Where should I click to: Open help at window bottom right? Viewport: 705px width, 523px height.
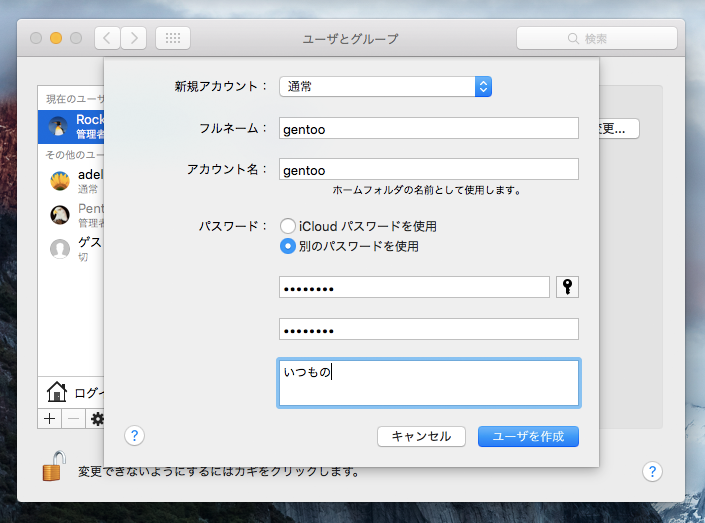(x=652, y=471)
